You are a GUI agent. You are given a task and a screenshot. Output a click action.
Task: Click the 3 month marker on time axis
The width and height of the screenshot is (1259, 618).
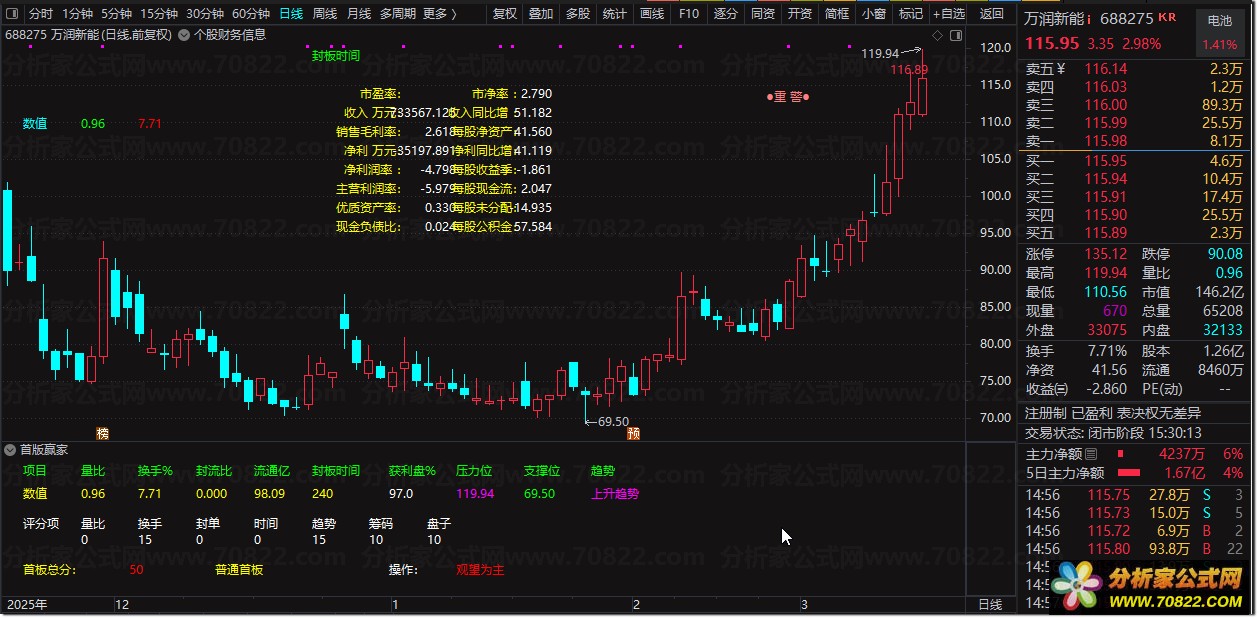coord(803,605)
